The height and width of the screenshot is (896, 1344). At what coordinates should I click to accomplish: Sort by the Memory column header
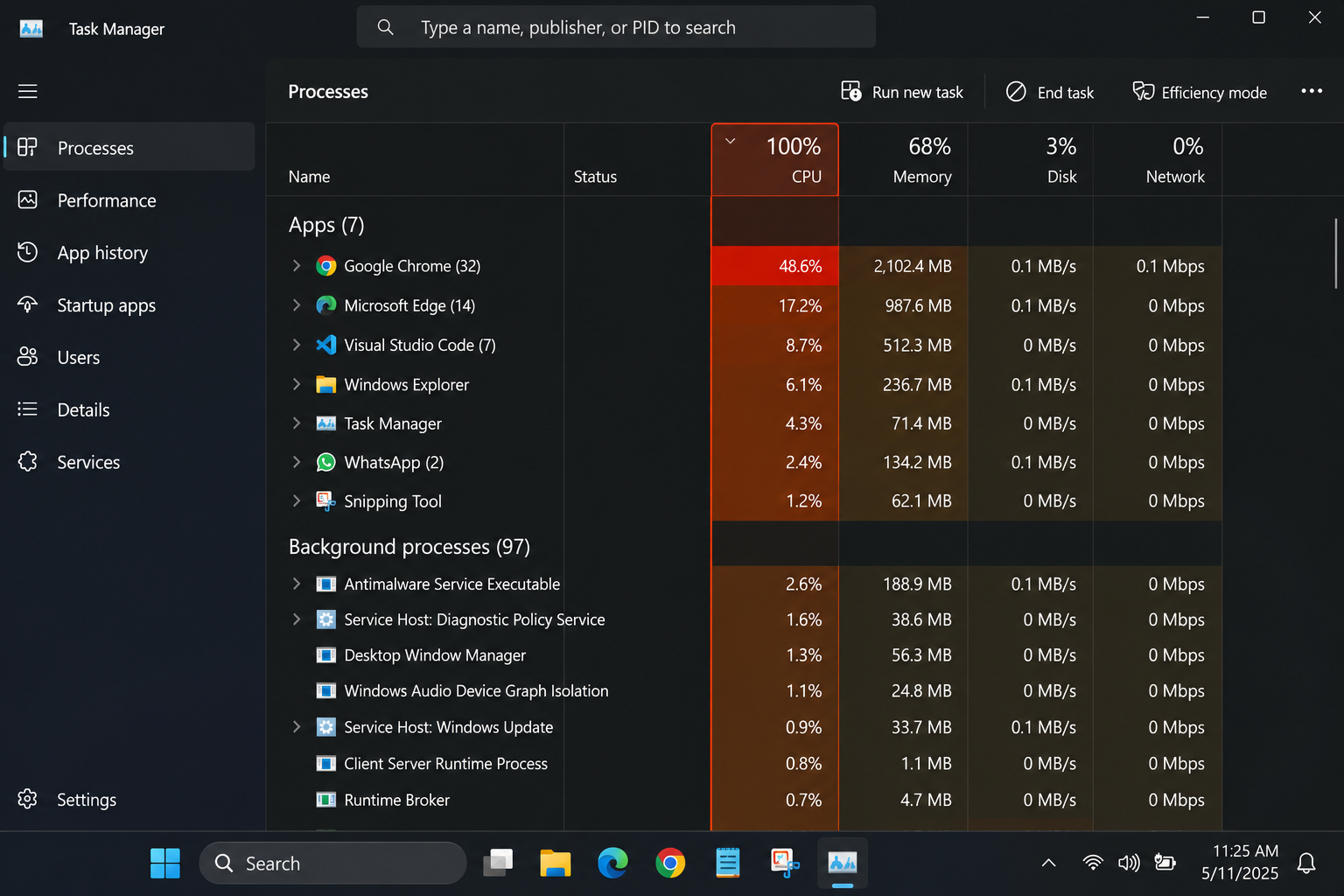point(903,159)
